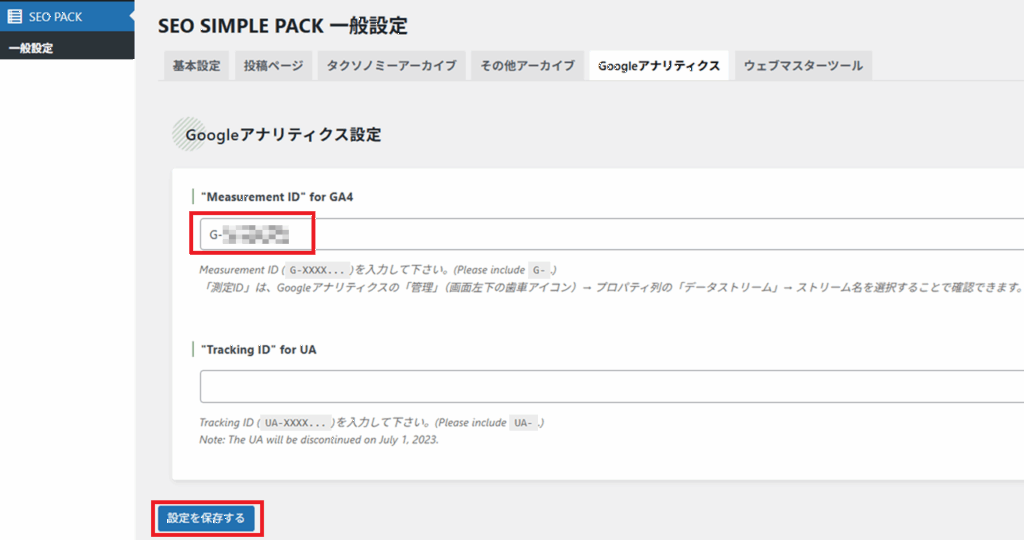Select 一般設定 in the sidebar submenu
Image resolution: width=1024 pixels, height=540 pixels.
(x=31, y=48)
